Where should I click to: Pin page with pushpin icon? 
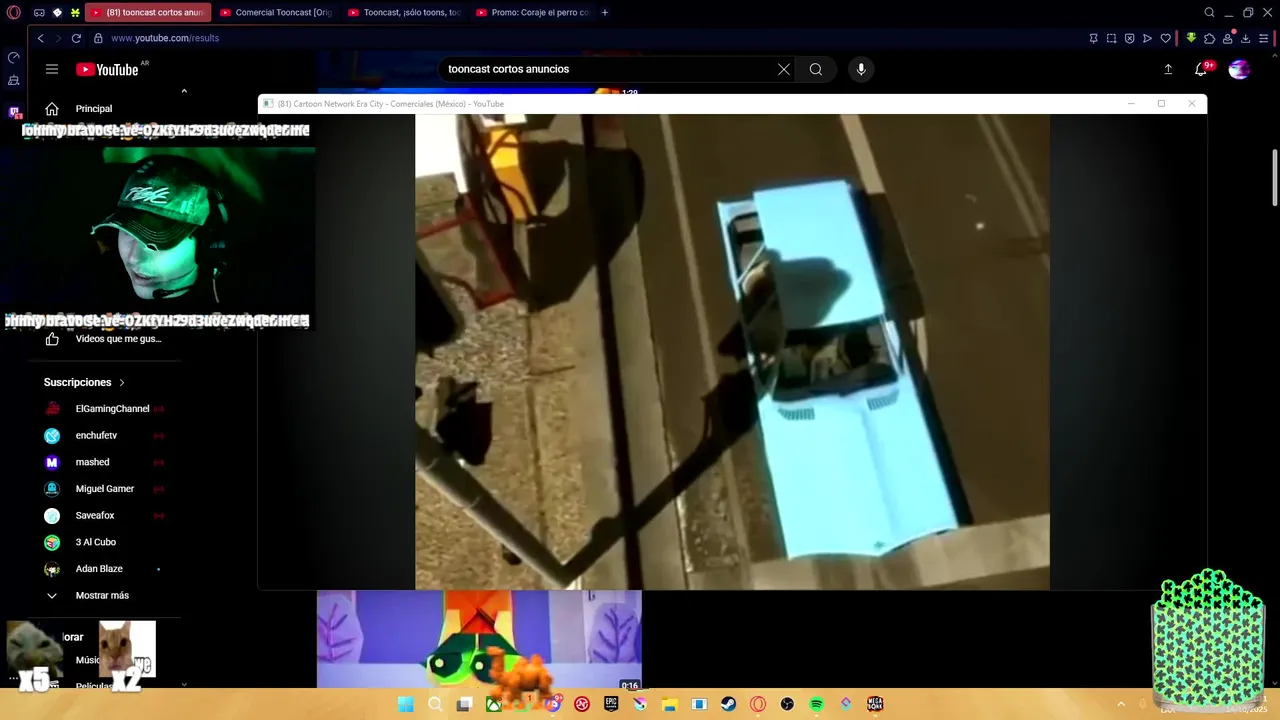[1093, 38]
